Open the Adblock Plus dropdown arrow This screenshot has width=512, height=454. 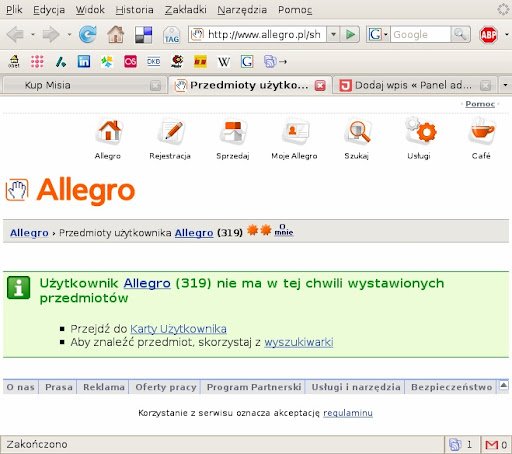[x=506, y=34]
